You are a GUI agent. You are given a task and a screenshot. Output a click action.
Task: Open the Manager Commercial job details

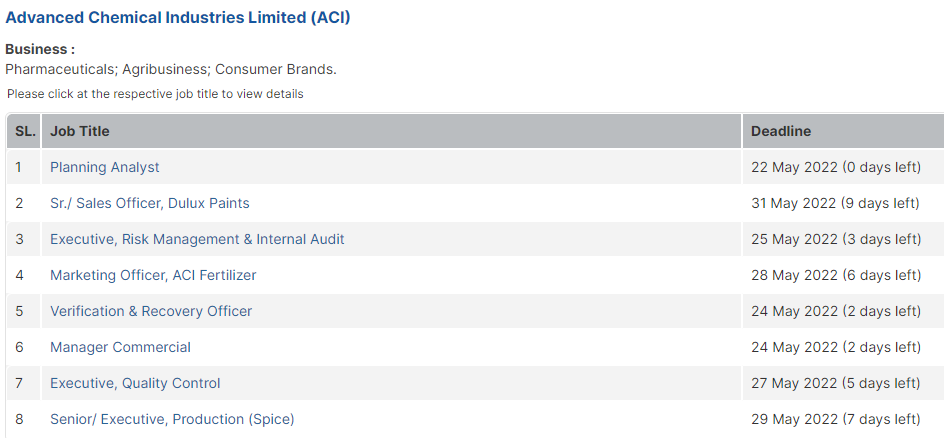[120, 347]
